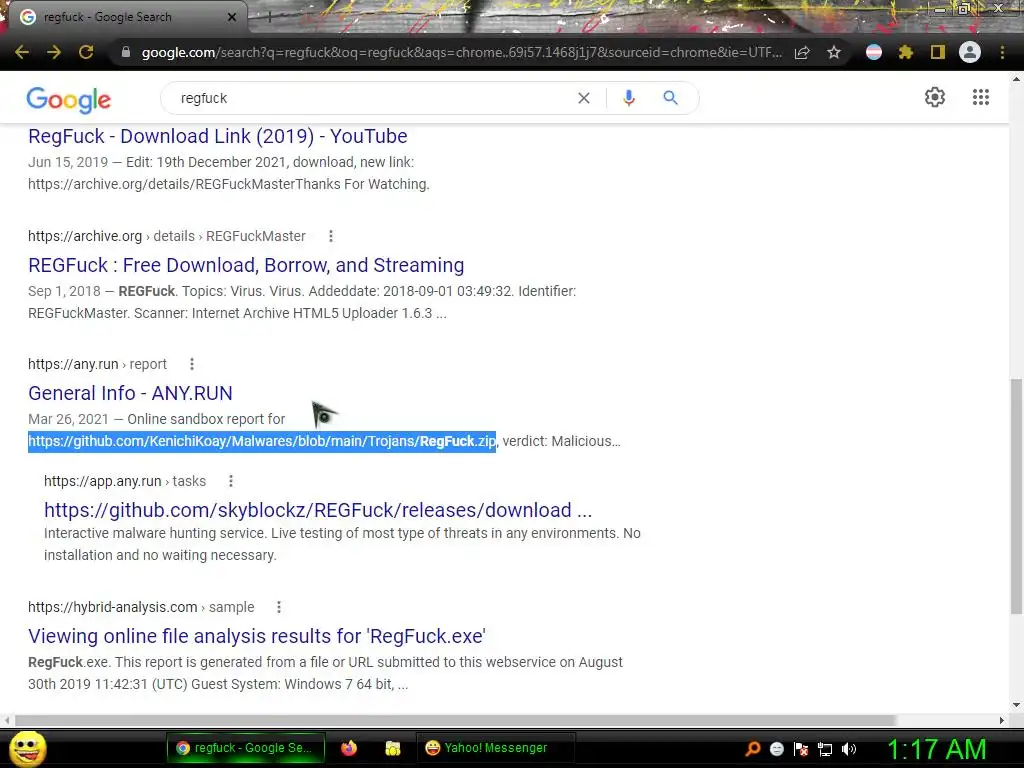Go back to the previous page
This screenshot has height=768, width=1024.
coord(22,52)
